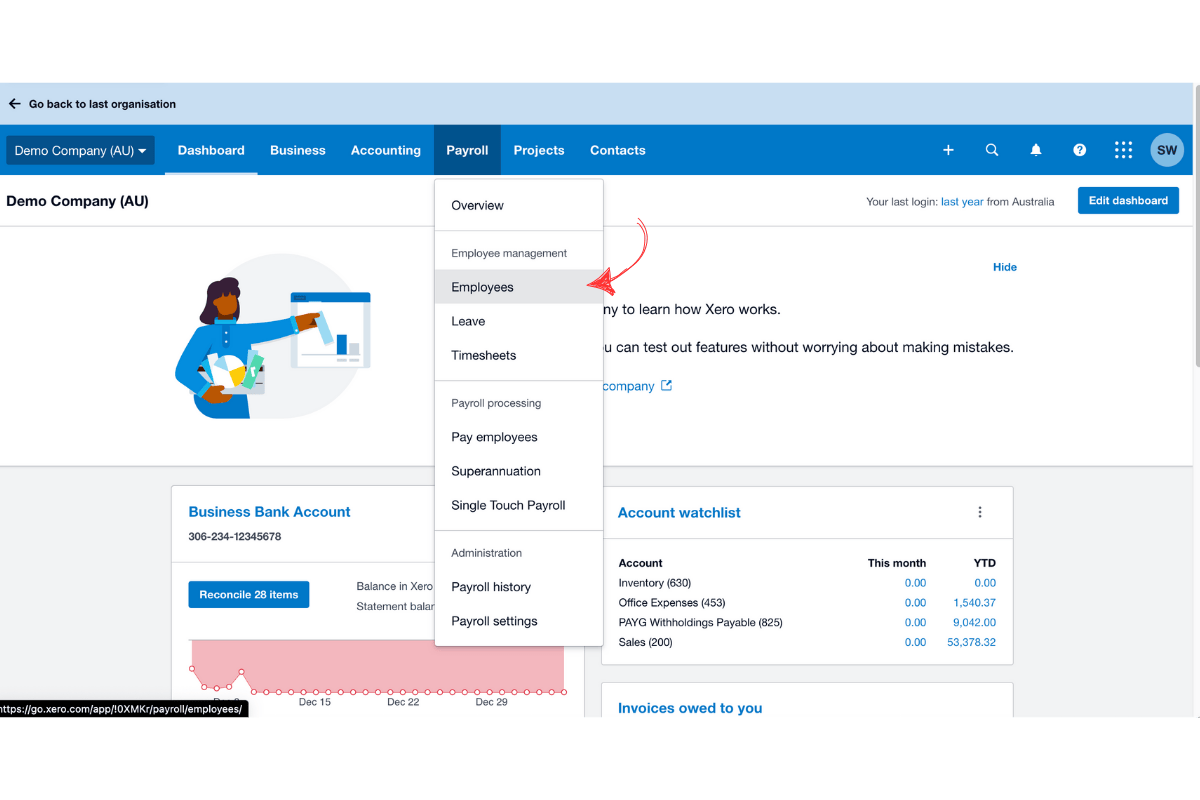The height and width of the screenshot is (800, 1200).
Task: Click Reconcile 28 items
Action: pyautogui.click(x=248, y=593)
